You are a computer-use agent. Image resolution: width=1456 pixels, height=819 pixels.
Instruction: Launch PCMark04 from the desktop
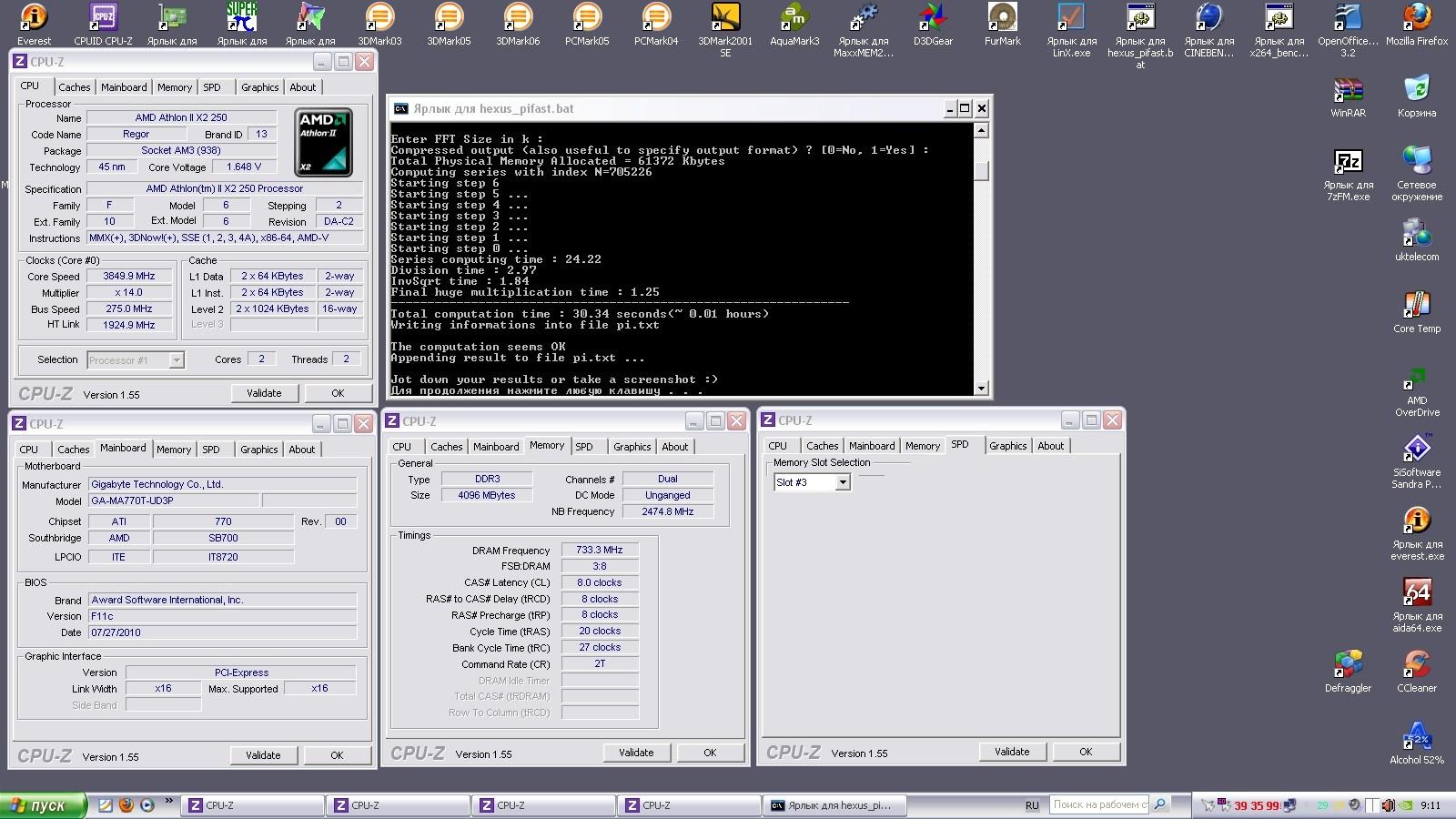(656, 24)
